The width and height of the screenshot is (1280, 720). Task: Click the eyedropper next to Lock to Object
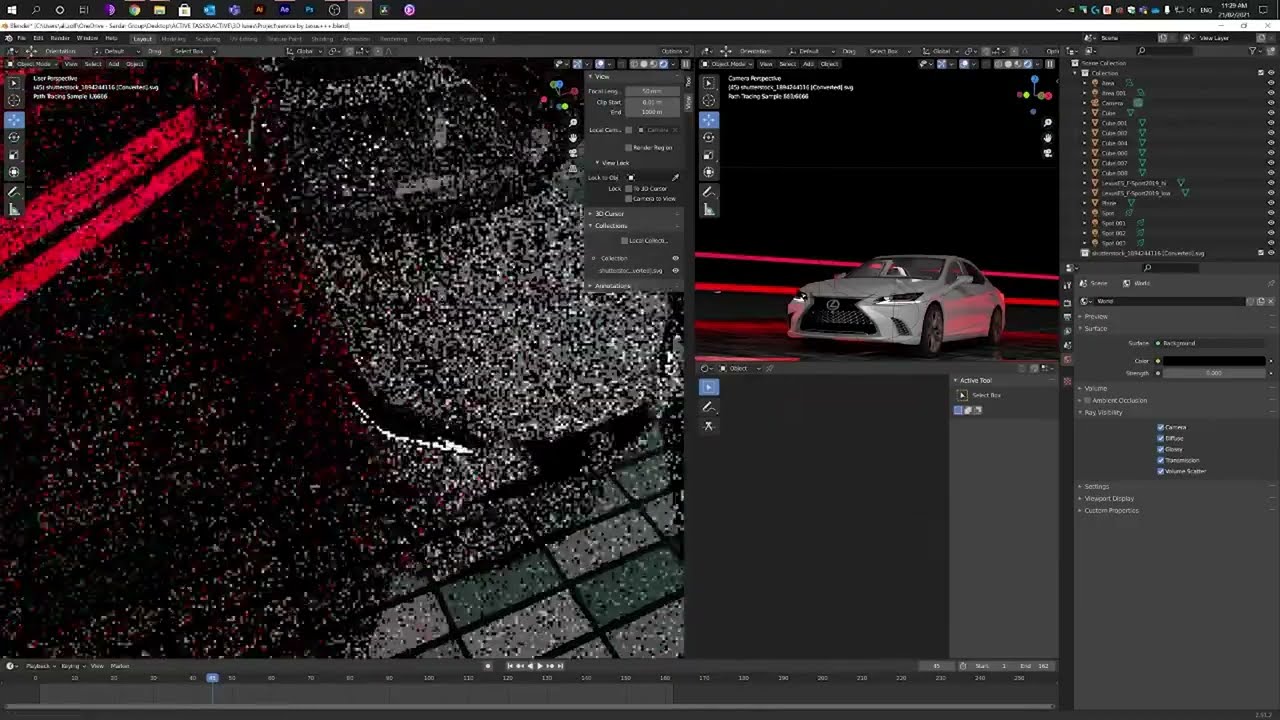(x=675, y=178)
